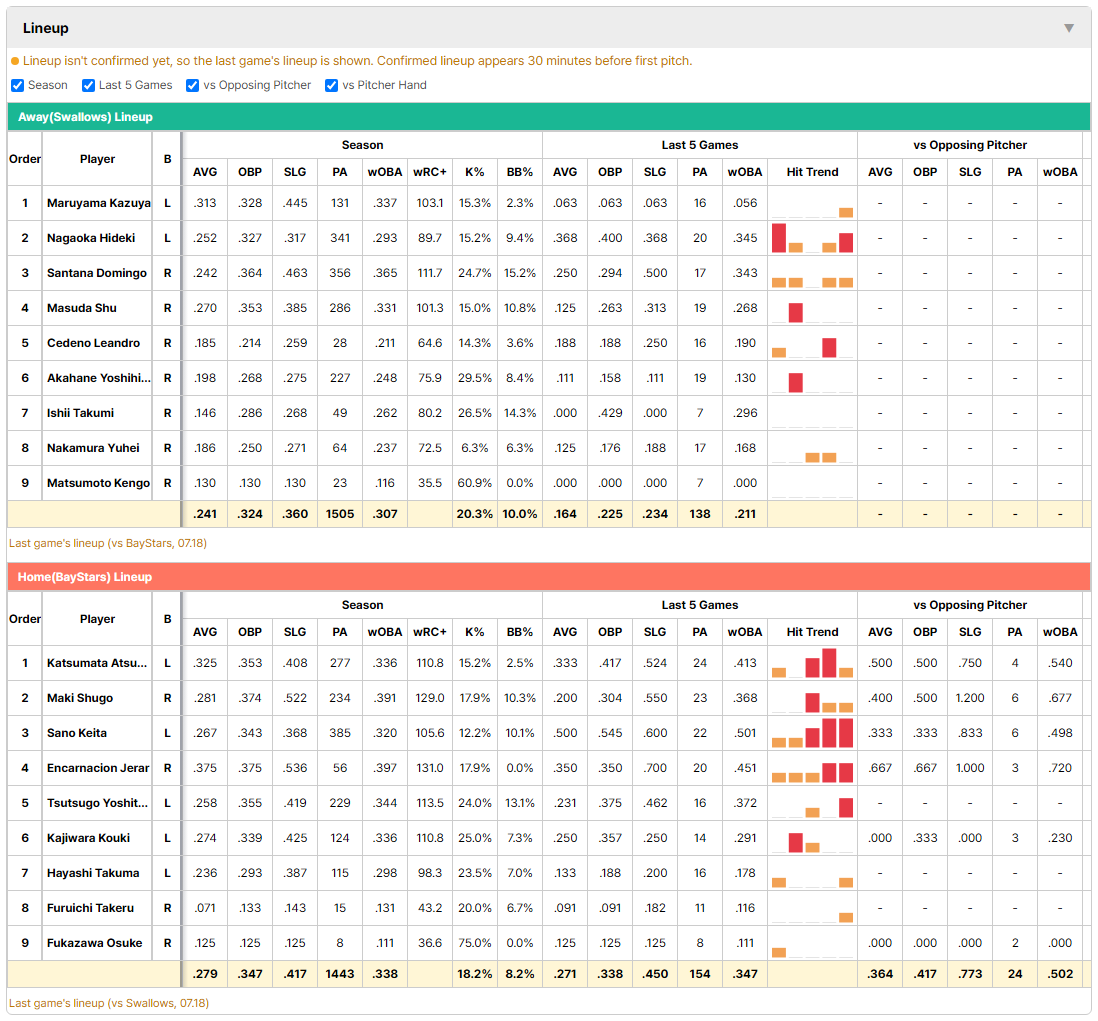This screenshot has height=1021, width=1098.
Task: Toggle the vs Pitcher Hand checkbox
Action: tap(332, 85)
